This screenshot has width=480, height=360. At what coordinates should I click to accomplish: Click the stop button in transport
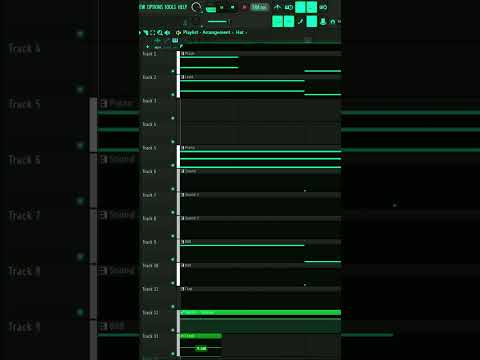pos(233,7)
